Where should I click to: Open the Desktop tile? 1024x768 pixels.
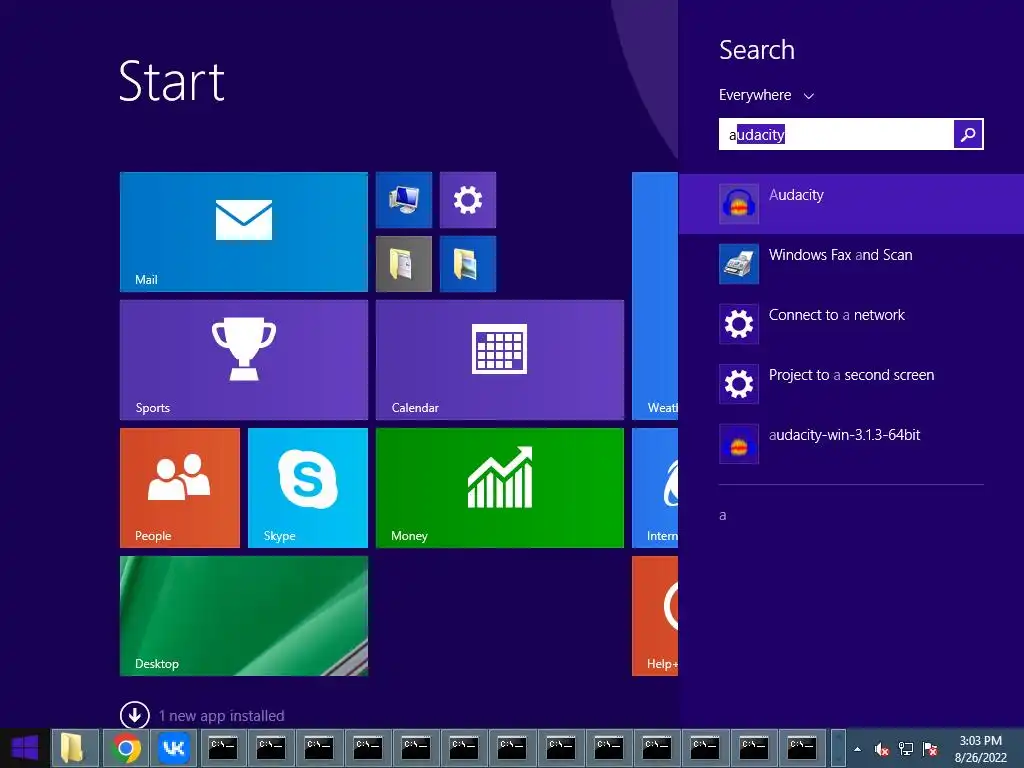tap(244, 616)
